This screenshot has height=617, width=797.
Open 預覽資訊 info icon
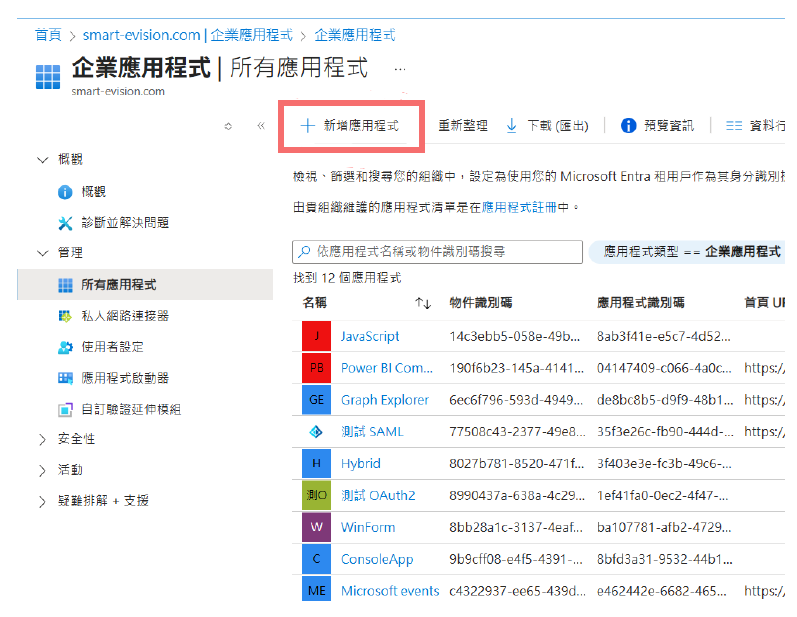pyautogui.click(x=629, y=126)
